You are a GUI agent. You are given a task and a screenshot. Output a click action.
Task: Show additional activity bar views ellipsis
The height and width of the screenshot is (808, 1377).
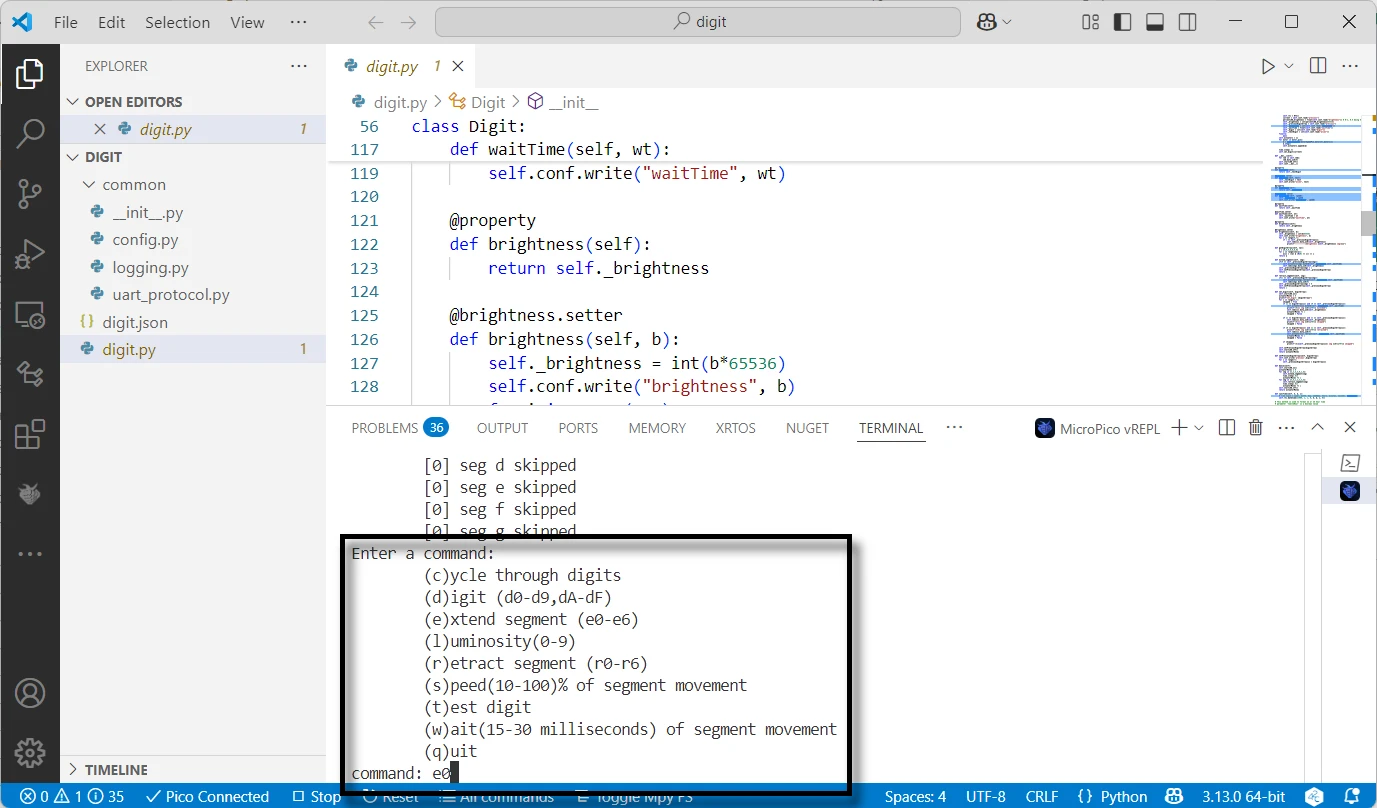coord(30,553)
